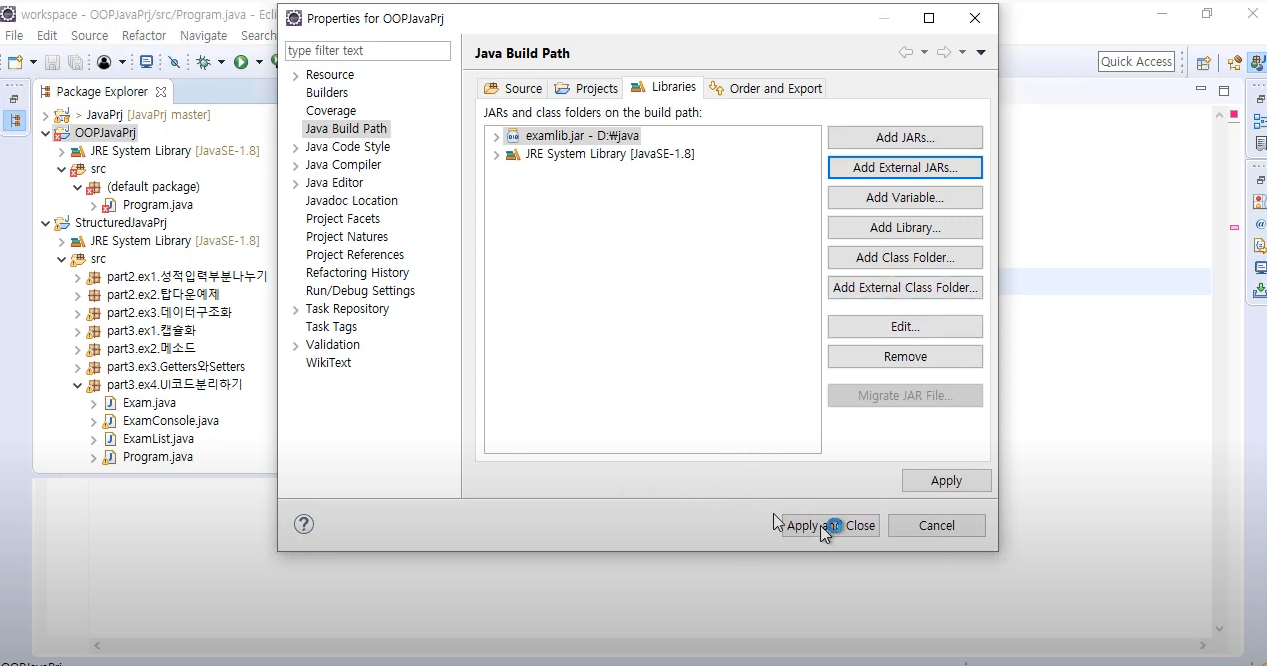
Task: Open the New wizard dropdown arrow
Action: (x=32, y=62)
